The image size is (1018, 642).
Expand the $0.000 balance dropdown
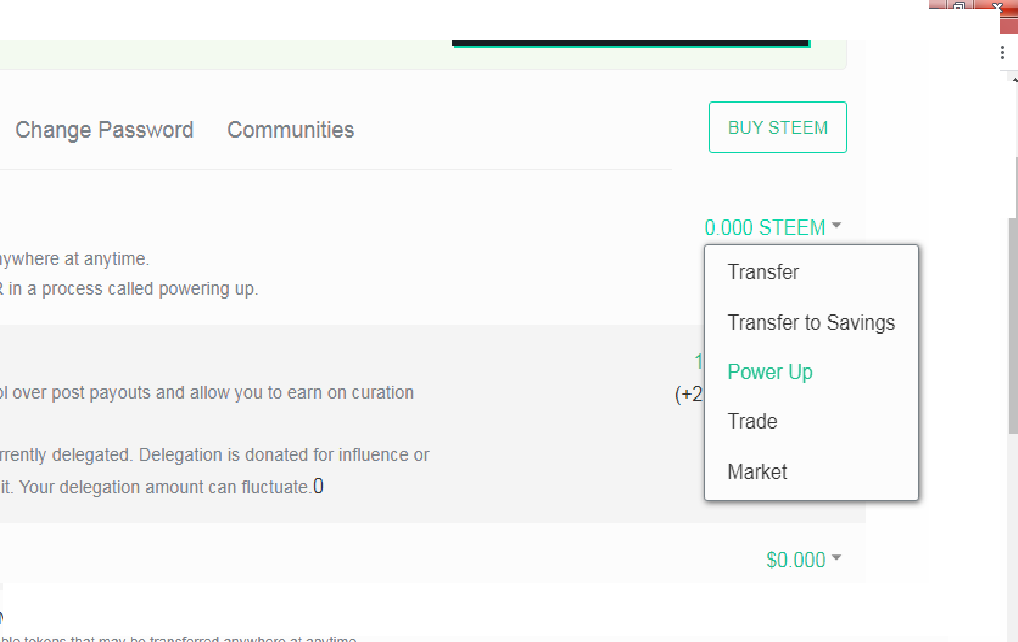tap(795, 560)
